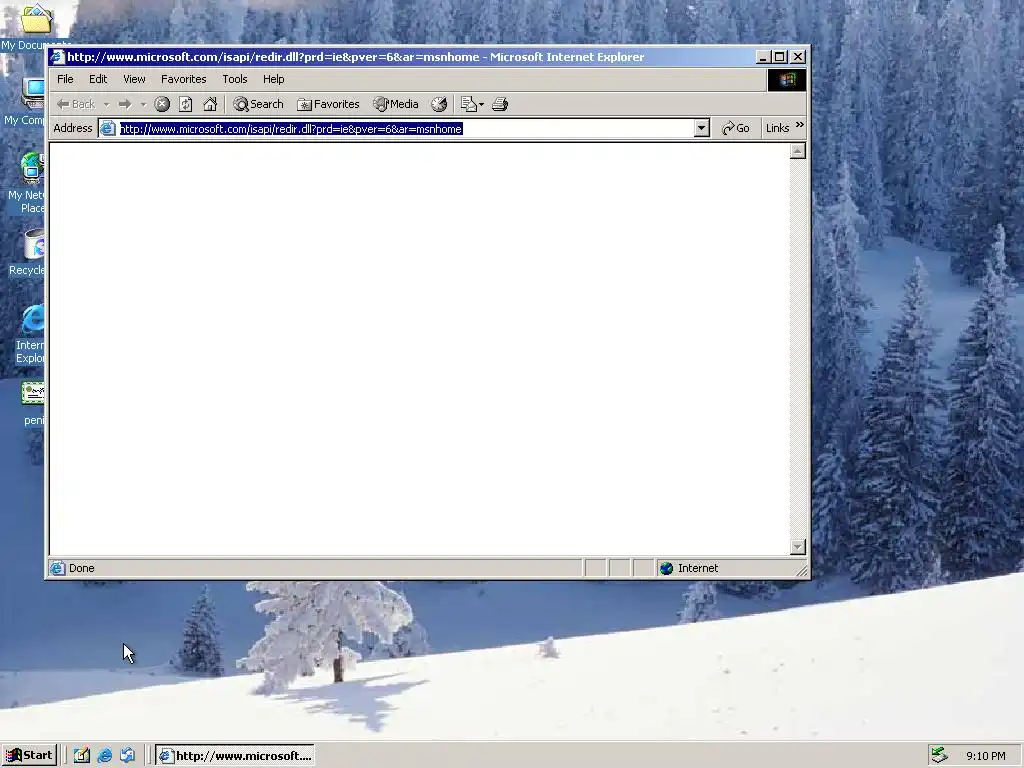1024x768 pixels.
Task: Click the page icon in Address bar
Action: pyautogui.click(x=108, y=129)
